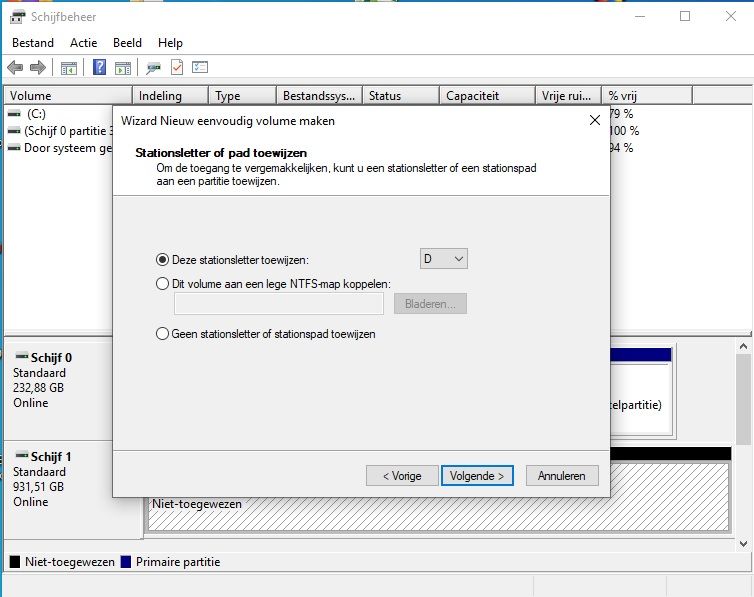
Task: Click the Schijf 1 disk icon
Action: click(22, 455)
